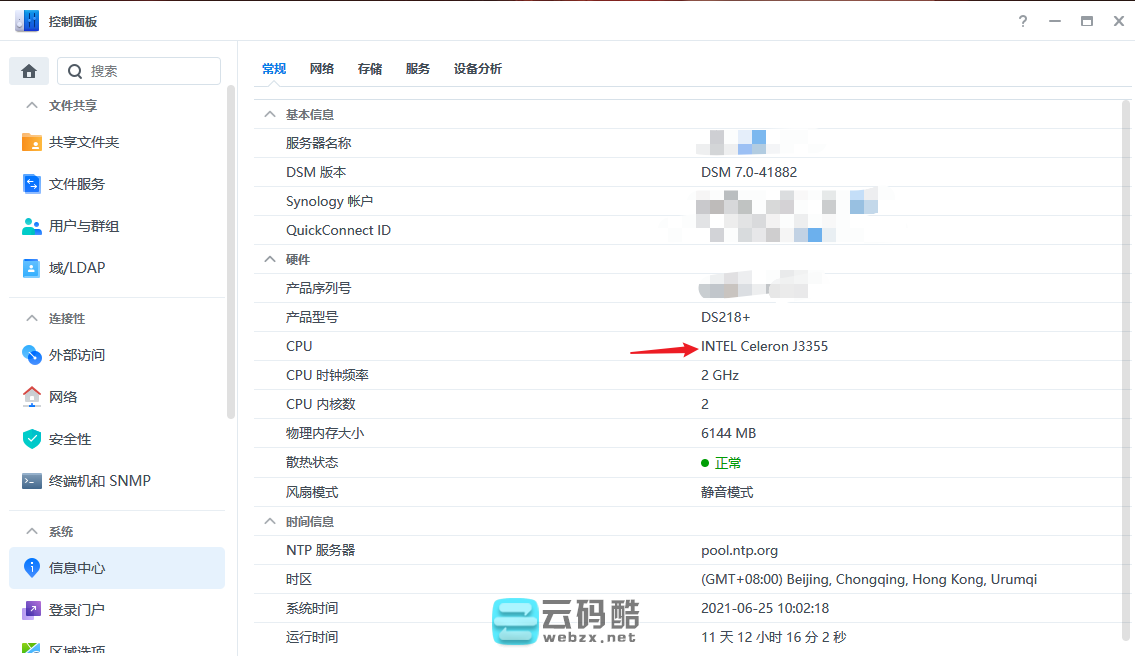
Task: Select 用户与群组 users icon
Action: [x=32, y=226]
